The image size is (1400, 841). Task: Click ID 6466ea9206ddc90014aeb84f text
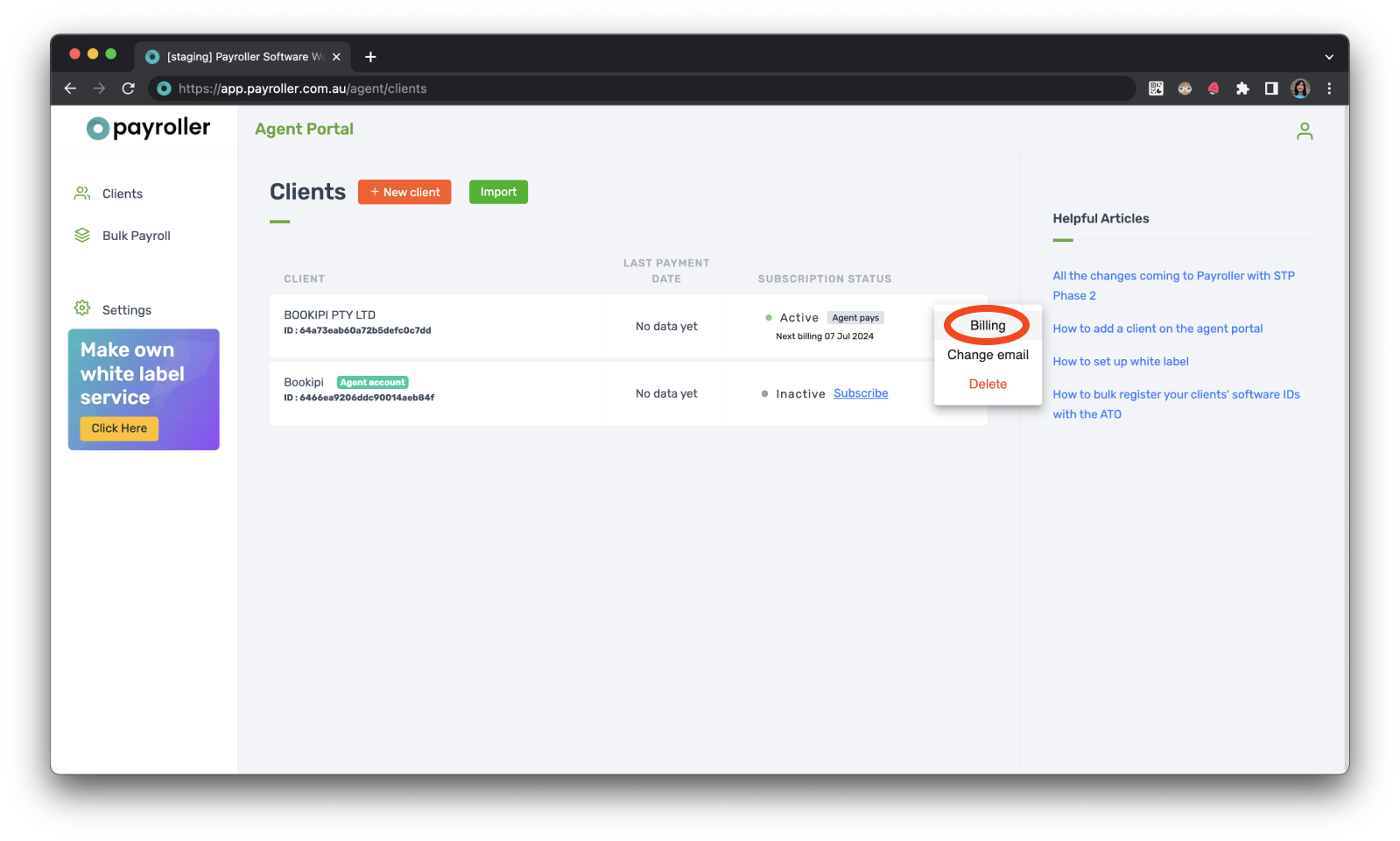tap(359, 398)
